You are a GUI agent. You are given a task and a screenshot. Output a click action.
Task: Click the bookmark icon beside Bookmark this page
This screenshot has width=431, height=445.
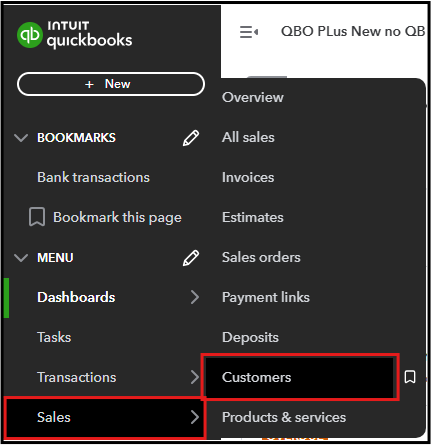point(37,217)
